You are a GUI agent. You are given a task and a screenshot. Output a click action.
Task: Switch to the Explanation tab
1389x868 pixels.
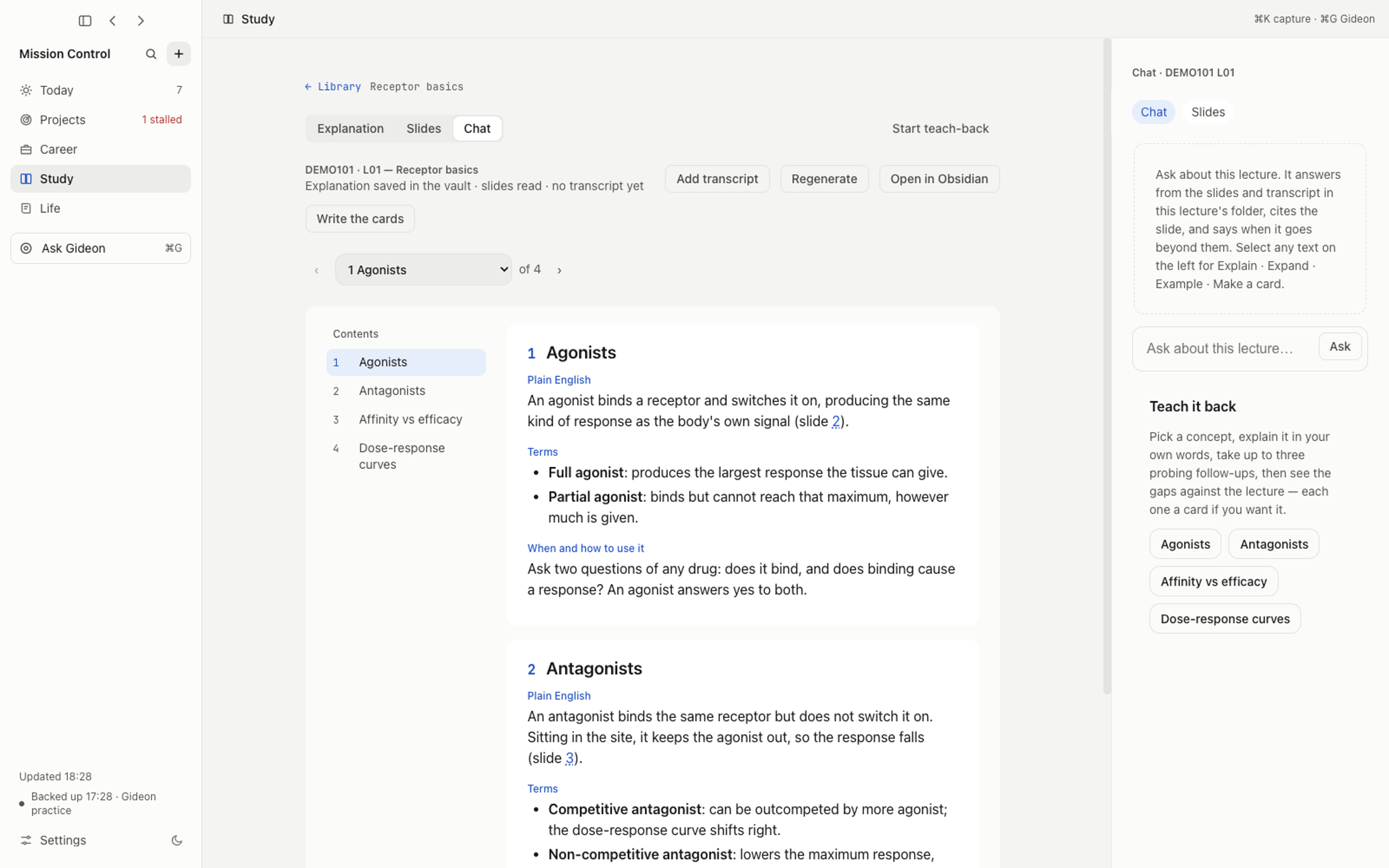click(x=350, y=128)
